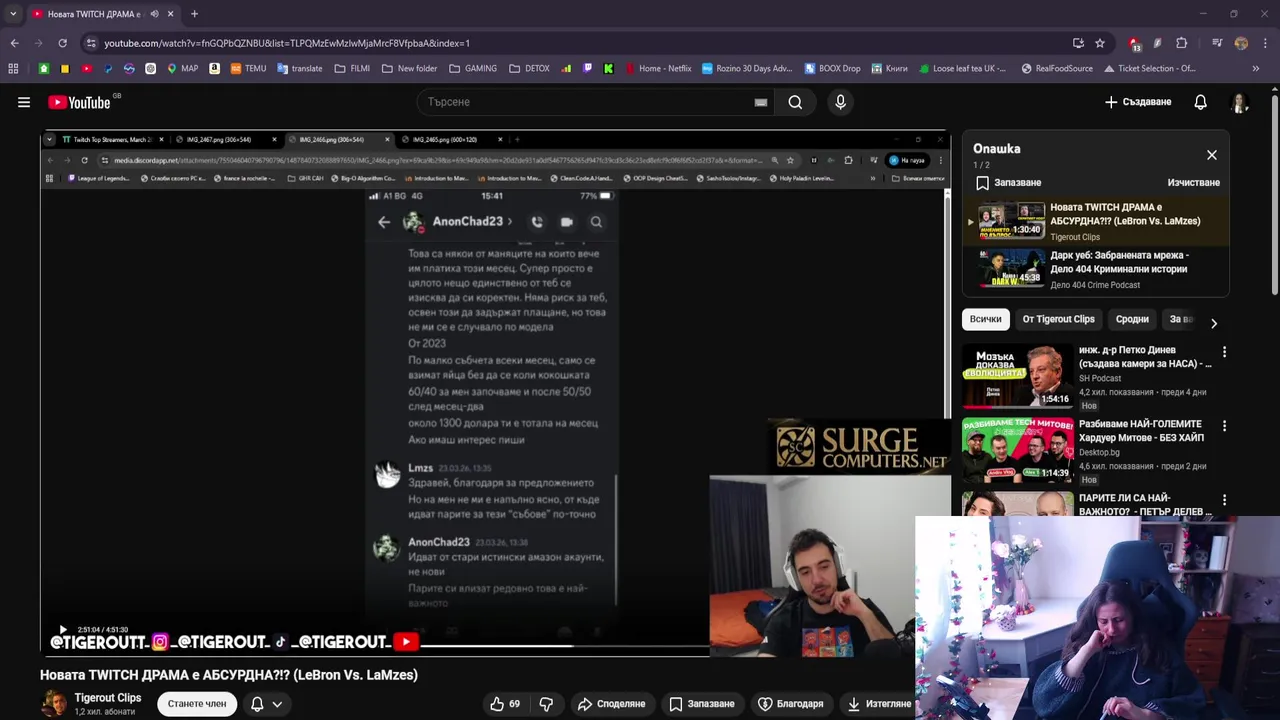
Task: Open options menu for Разбиваме НАЙ-ГОЛЕМИТЕ video
Action: coord(1224,426)
